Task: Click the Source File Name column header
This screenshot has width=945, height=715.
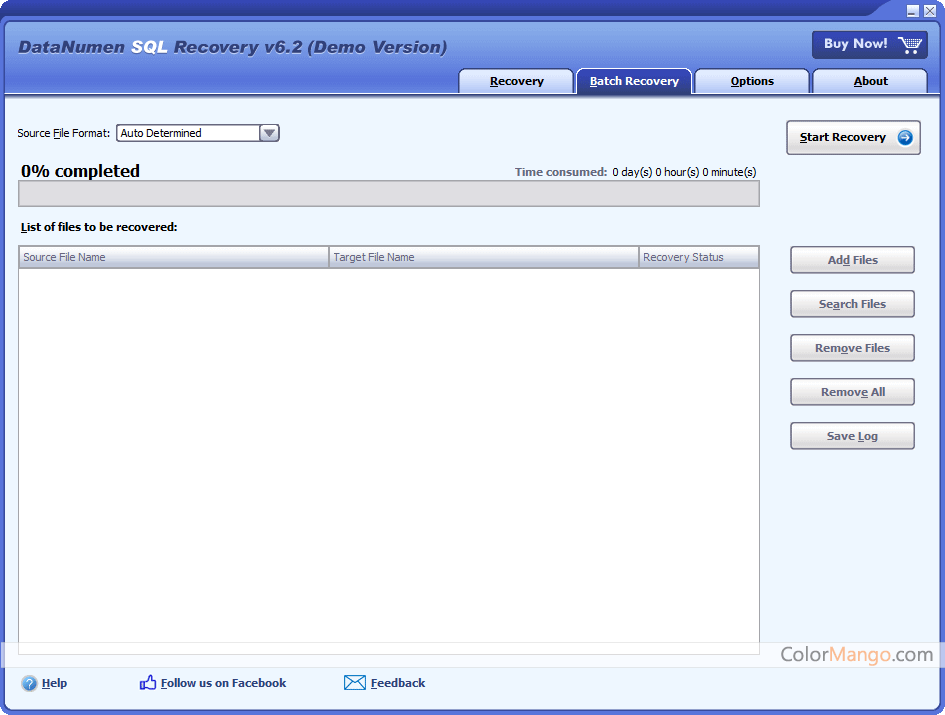Action: [x=174, y=257]
